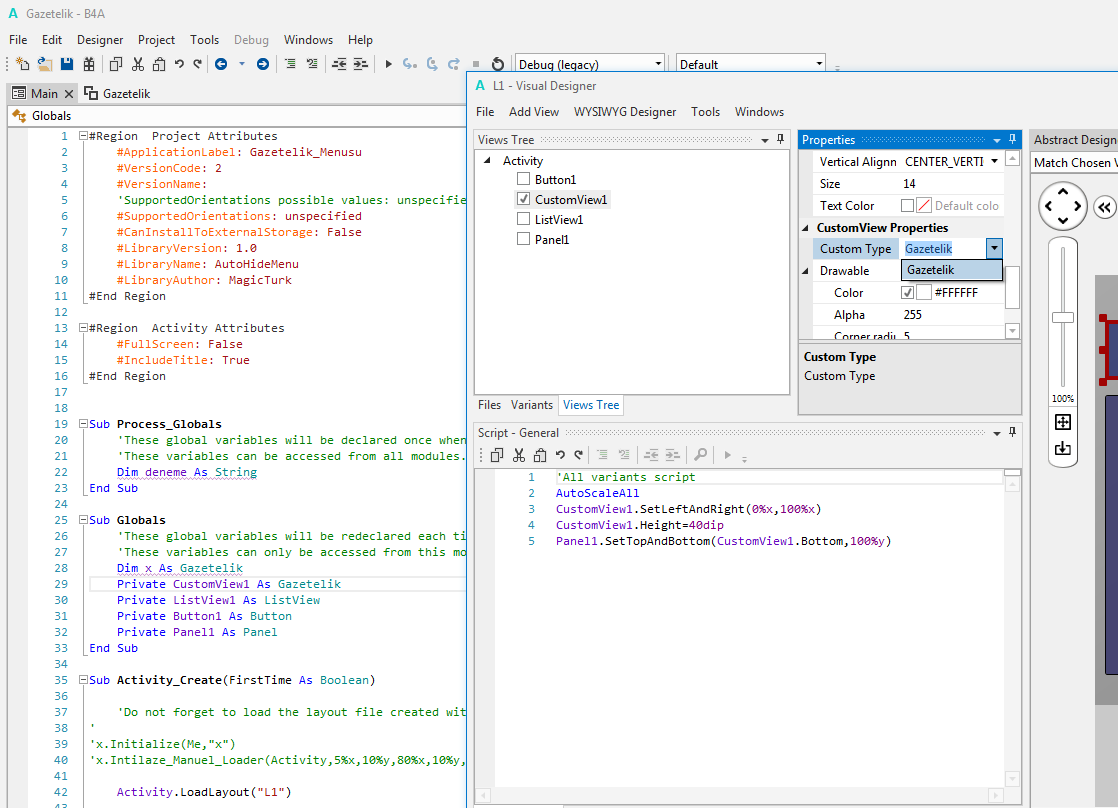Open the WYSIWYG Designer menu

pyautogui.click(x=624, y=112)
